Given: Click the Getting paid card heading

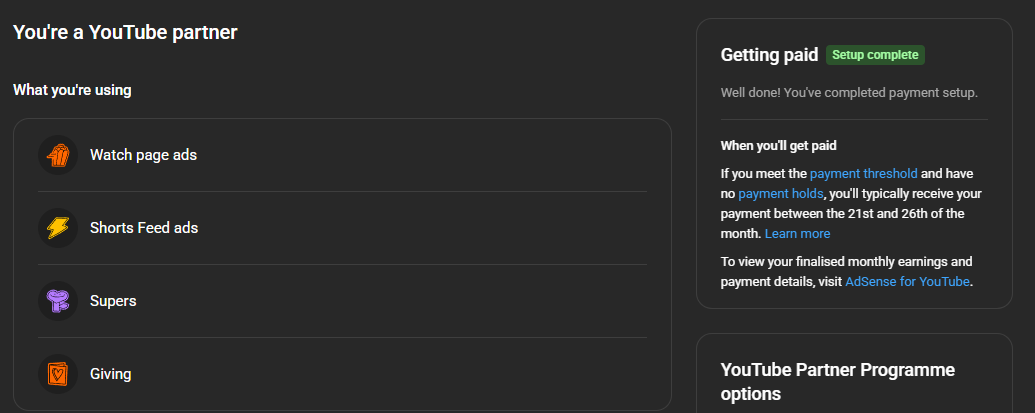Looking at the screenshot, I should coord(768,55).
